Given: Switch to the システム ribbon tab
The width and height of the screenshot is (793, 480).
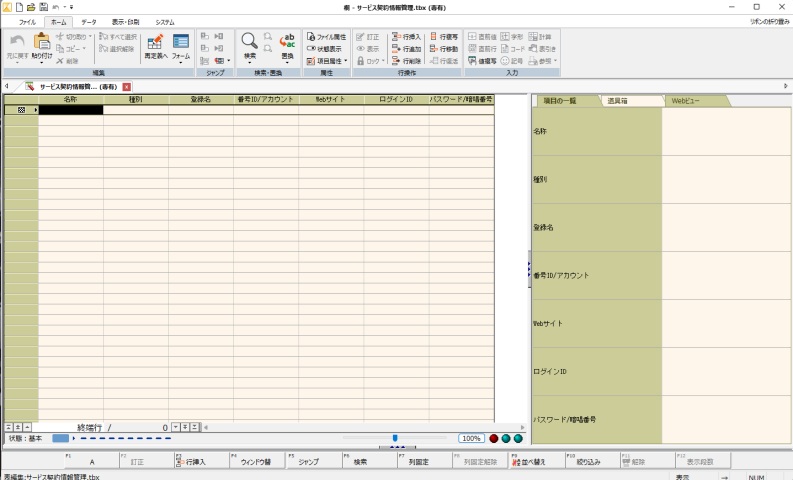Looking at the screenshot, I should [165, 22].
